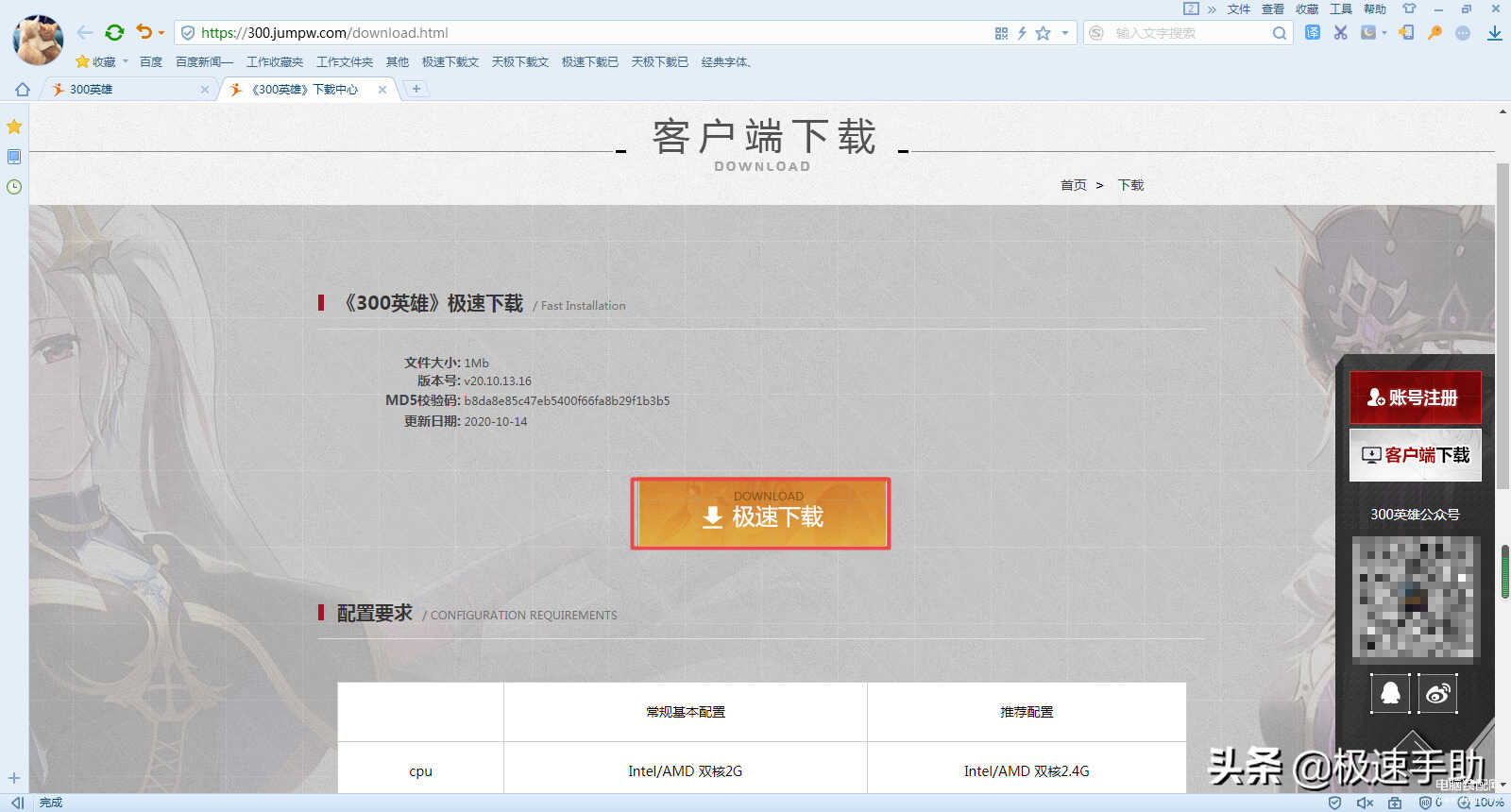Open the 极速下载文 bookmark
1511x812 pixels.
[x=450, y=61]
